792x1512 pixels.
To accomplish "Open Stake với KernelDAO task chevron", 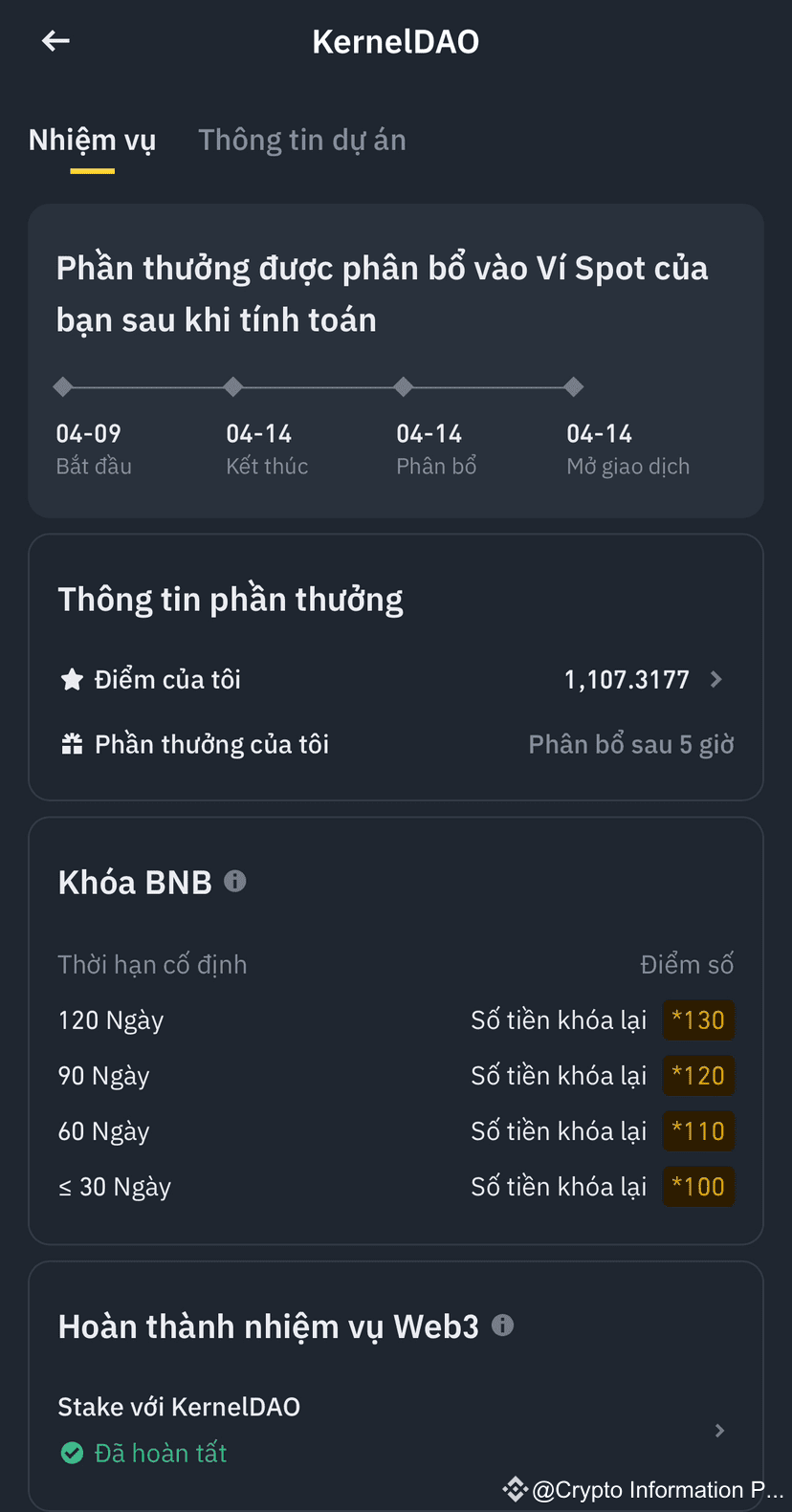I will [x=720, y=1430].
